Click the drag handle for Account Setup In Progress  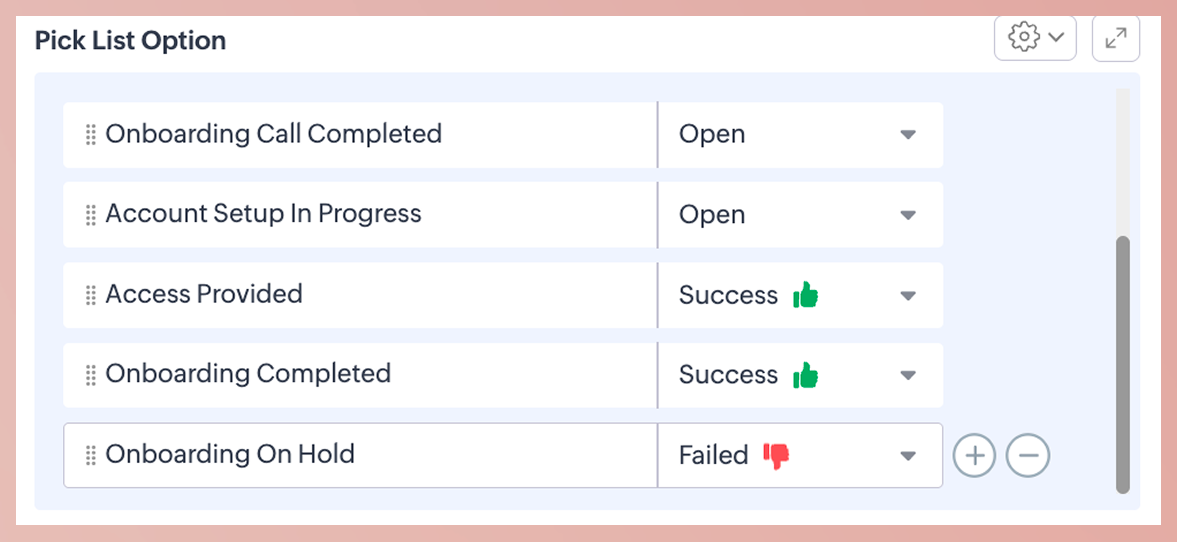(x=90, y=215)
